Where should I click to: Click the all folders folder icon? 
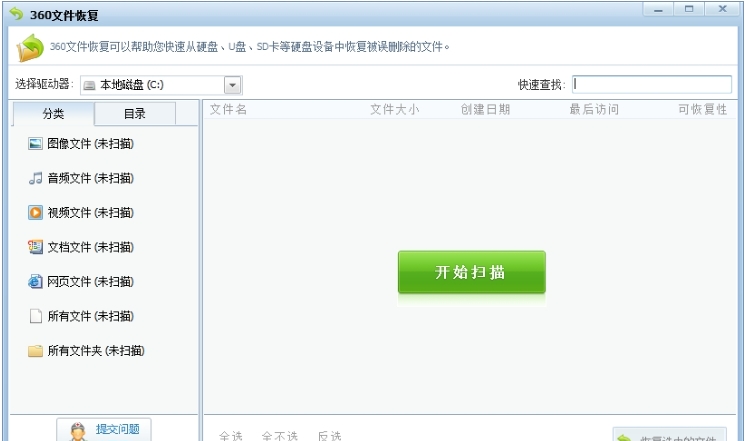[x=35, y=351]
